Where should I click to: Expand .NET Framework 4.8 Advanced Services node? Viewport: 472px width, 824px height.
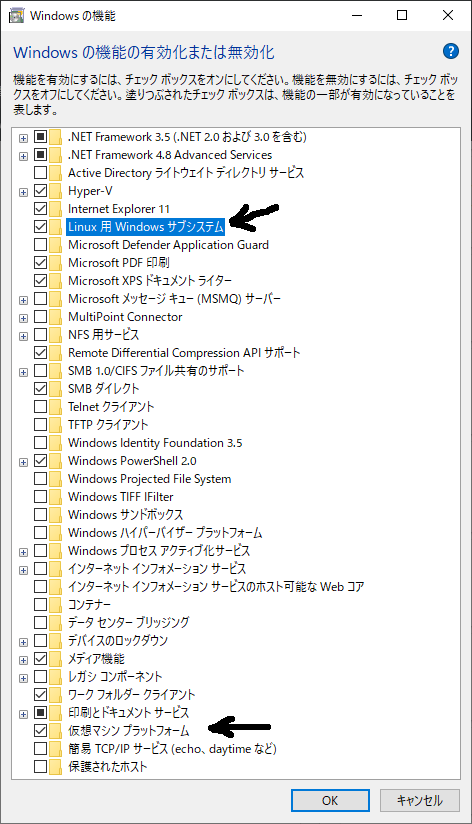point(23,156)
